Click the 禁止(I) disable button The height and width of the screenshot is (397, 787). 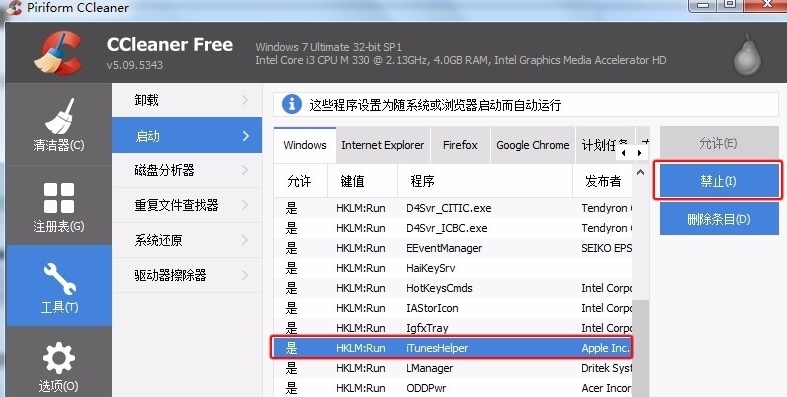tap(718, 181)
